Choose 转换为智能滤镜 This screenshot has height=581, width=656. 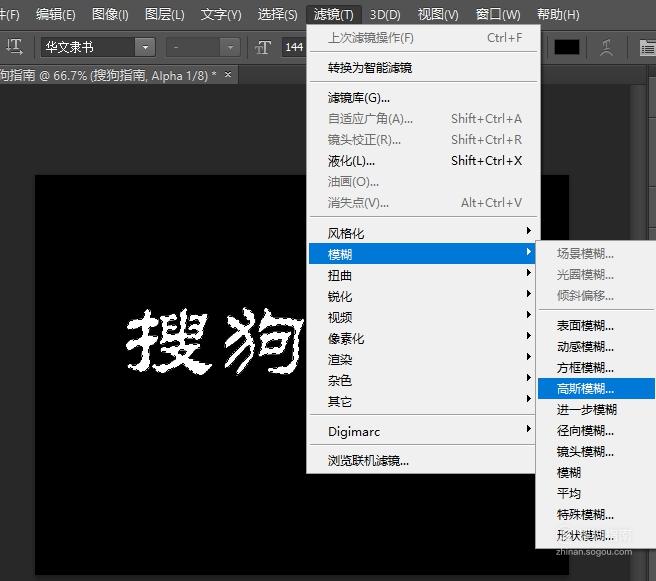point(423,67)
